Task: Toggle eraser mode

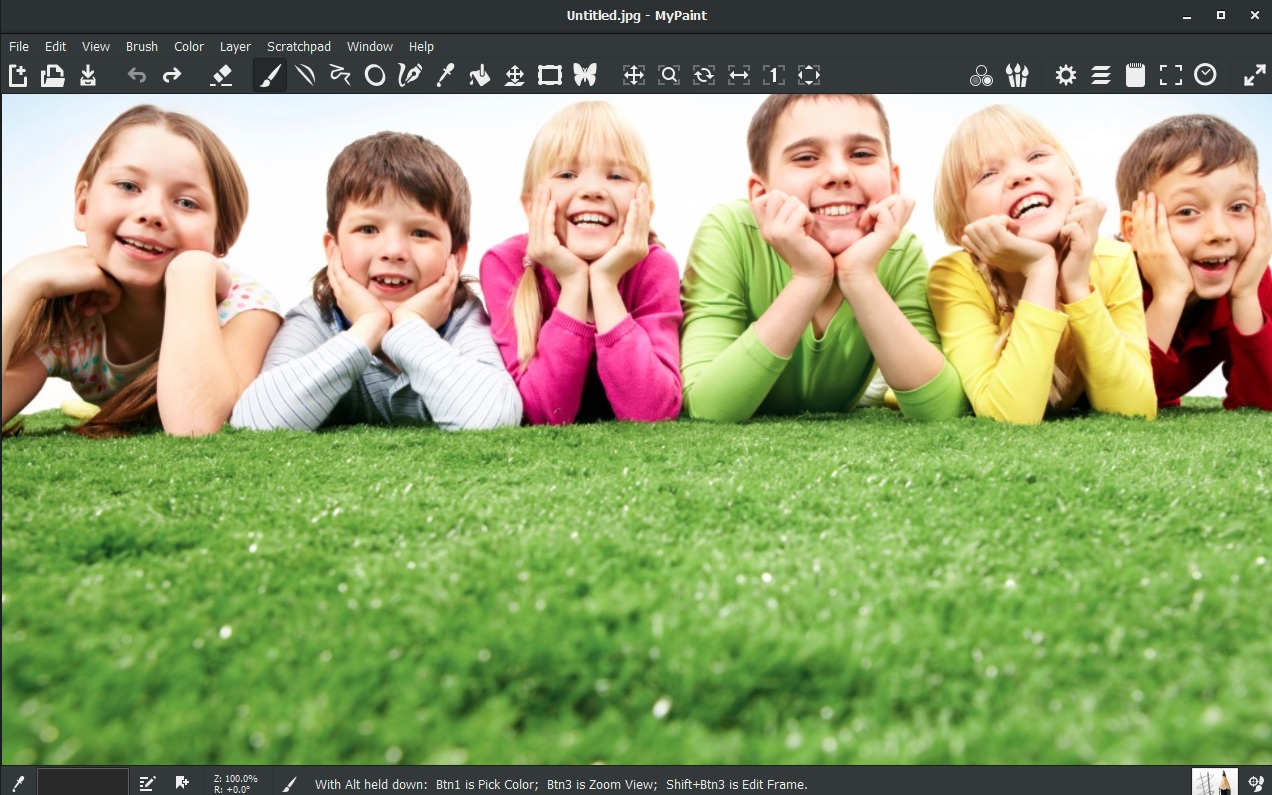Action: pyautogui.click(x=222, y=75)
